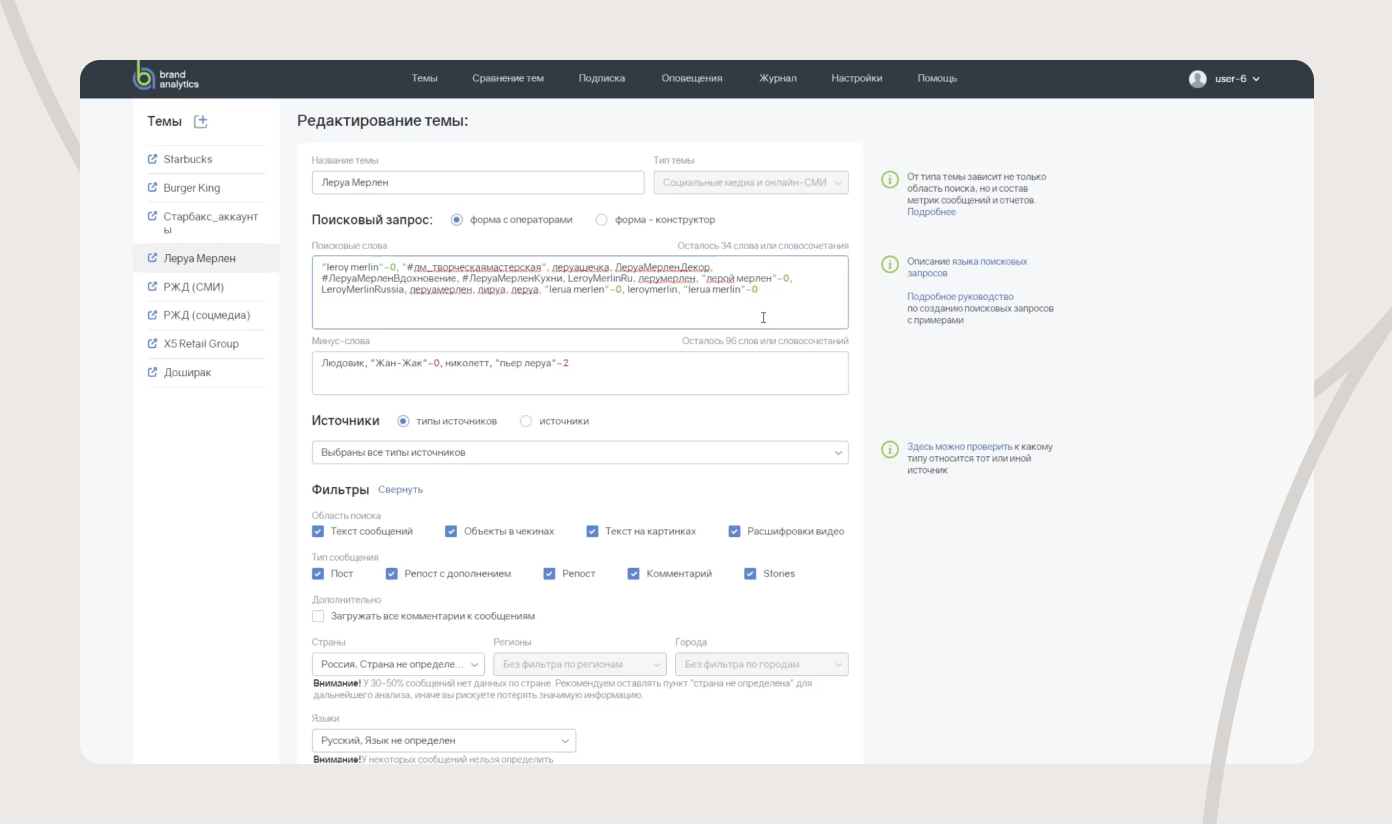1392x824 pixels.
Task: Open Starbucks external link icon
Action: click(x=153, y=159)
